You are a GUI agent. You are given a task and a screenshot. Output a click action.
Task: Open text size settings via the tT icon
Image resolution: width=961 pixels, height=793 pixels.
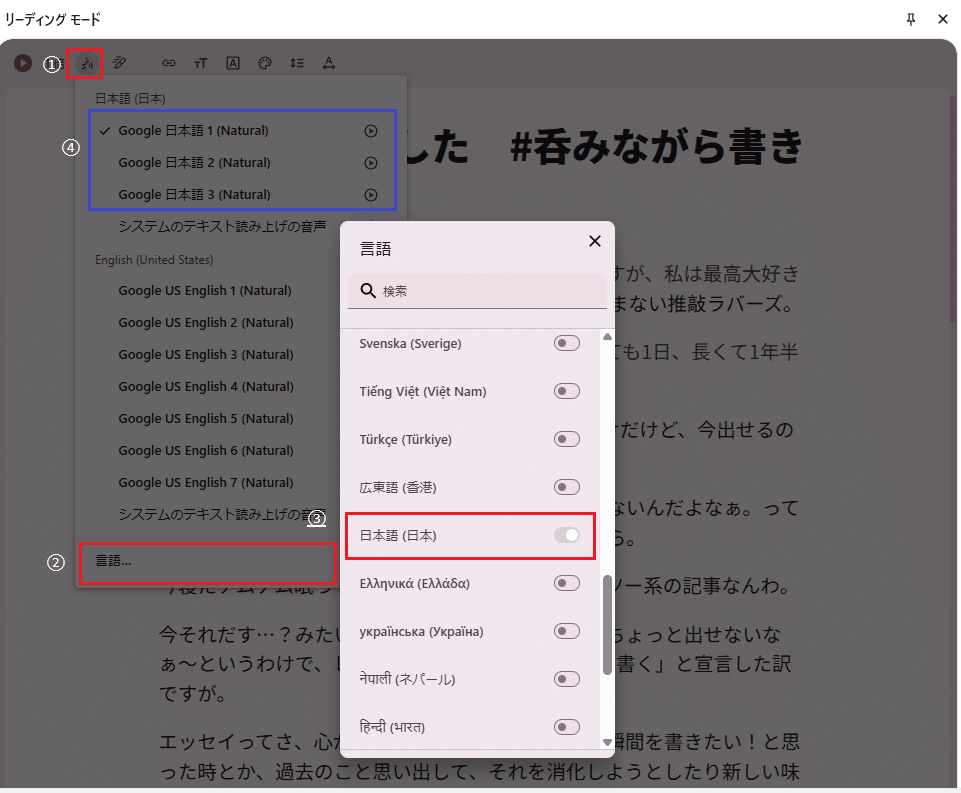pos(200,63)
